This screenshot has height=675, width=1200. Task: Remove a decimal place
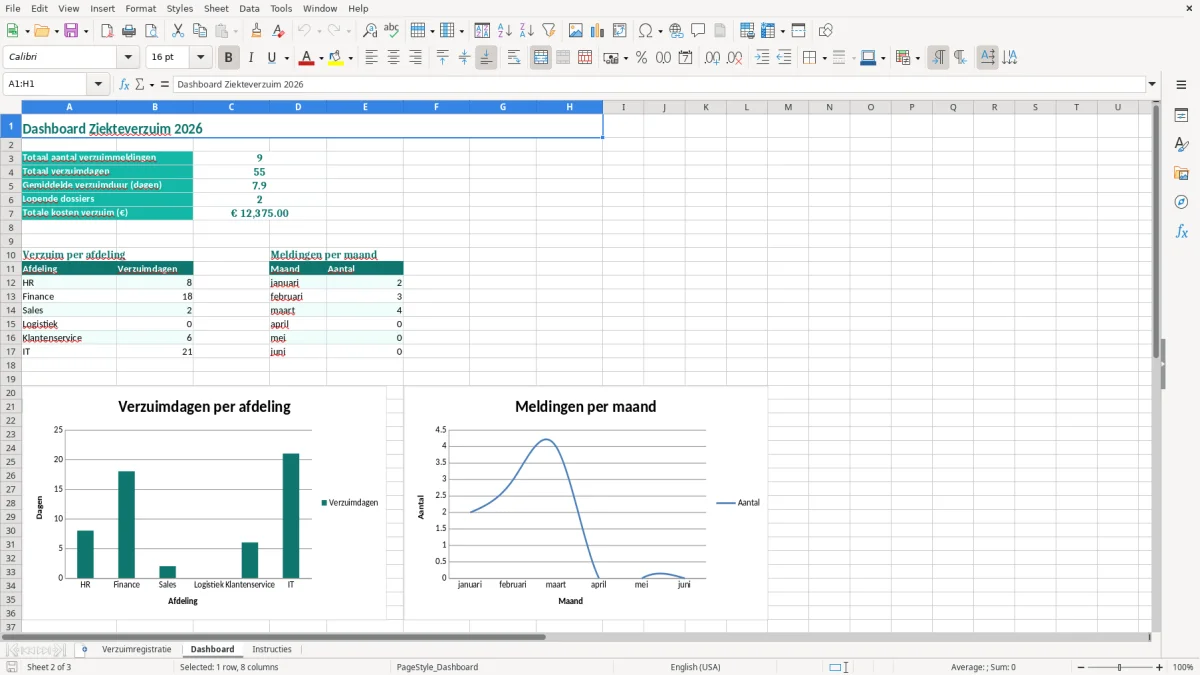click(x=735, y=58)
